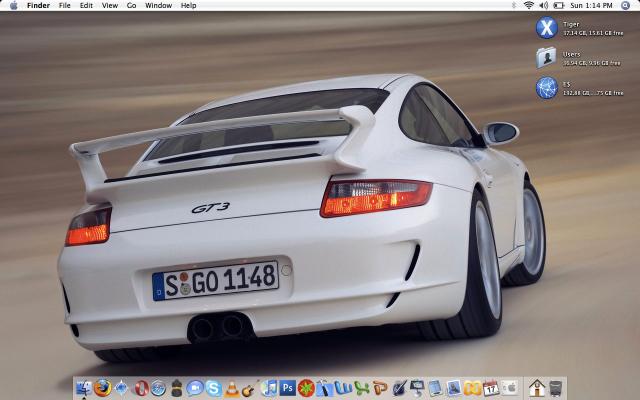Viewport: 640px width, 400px height.
Task: Open the Wi-Fi AirPort status menu
Action: pos(529,5)
